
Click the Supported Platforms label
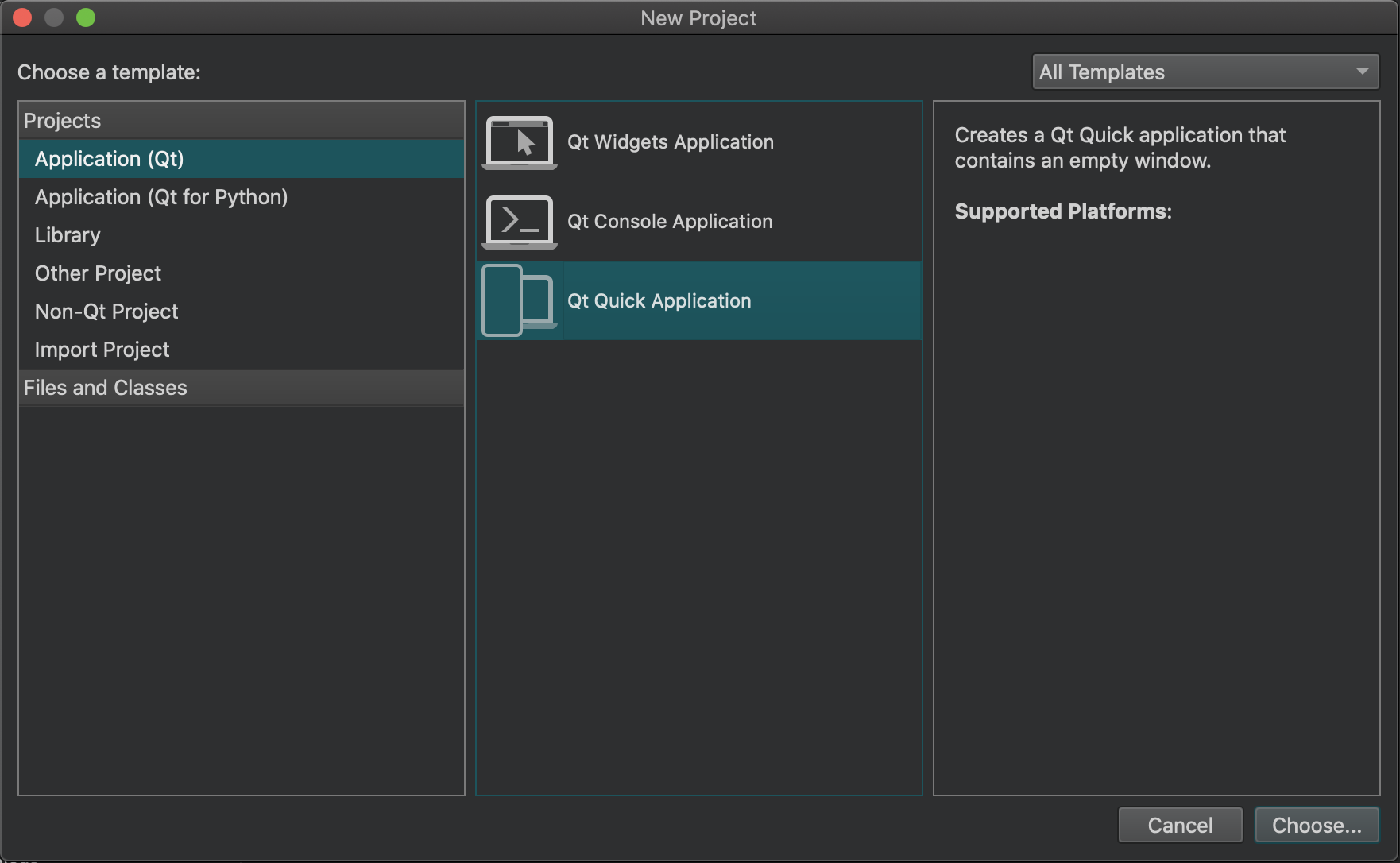click(x=1063, y=211)
